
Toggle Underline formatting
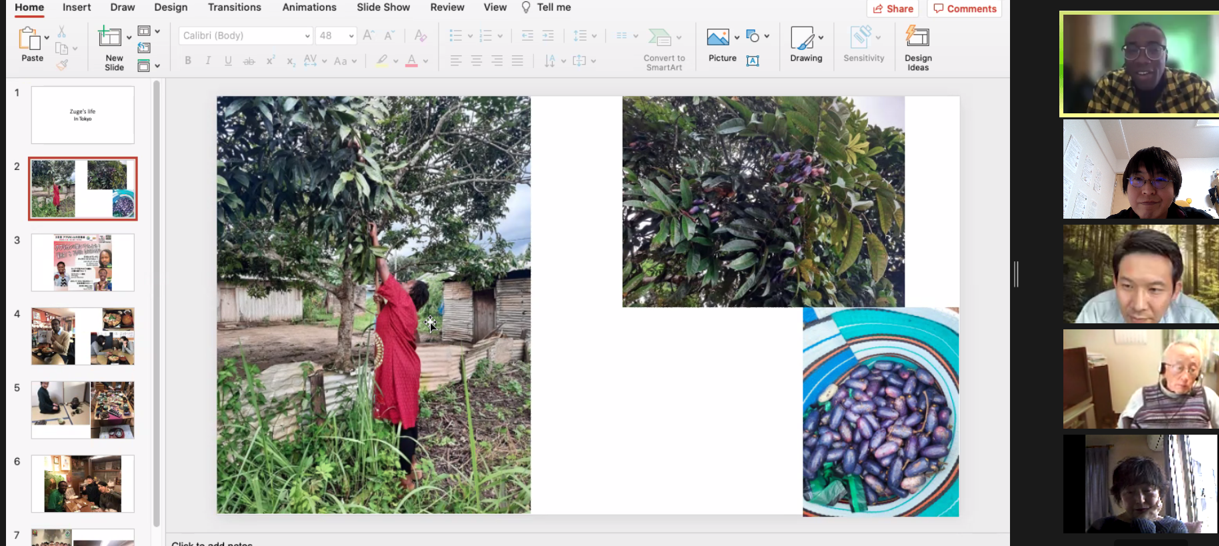228,61
